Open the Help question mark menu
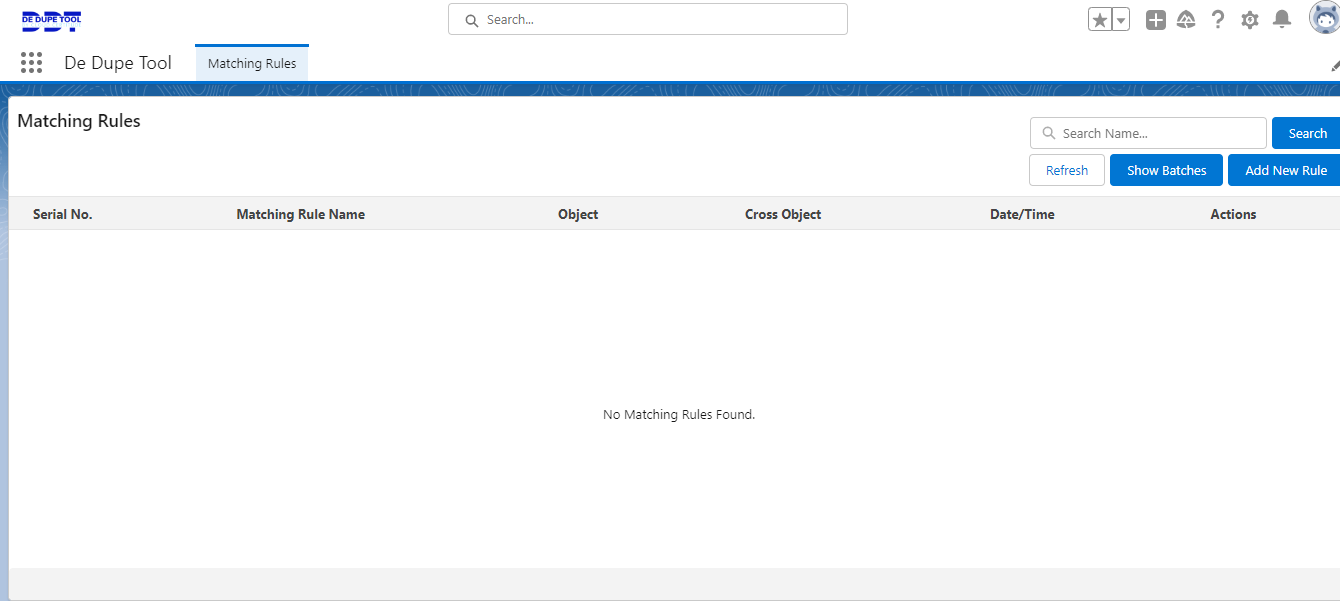 [1217, 20]
